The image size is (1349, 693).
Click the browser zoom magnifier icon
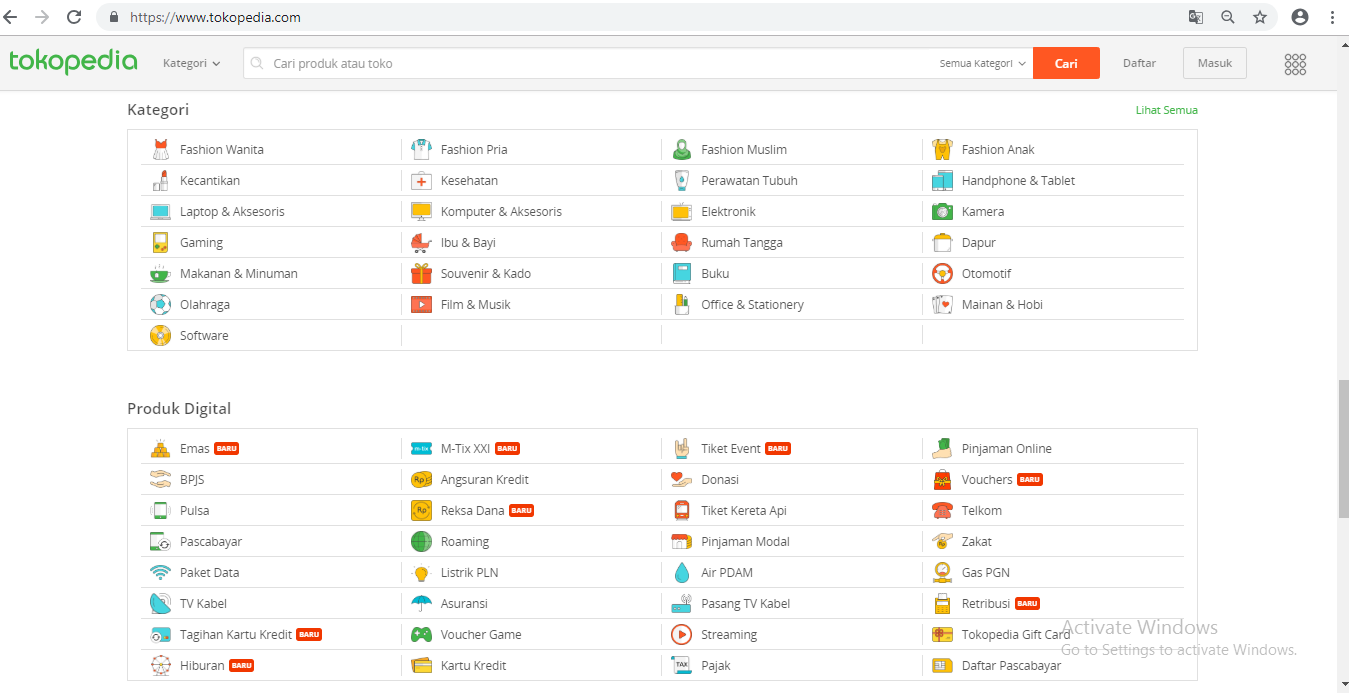(x=1228, y=17)
